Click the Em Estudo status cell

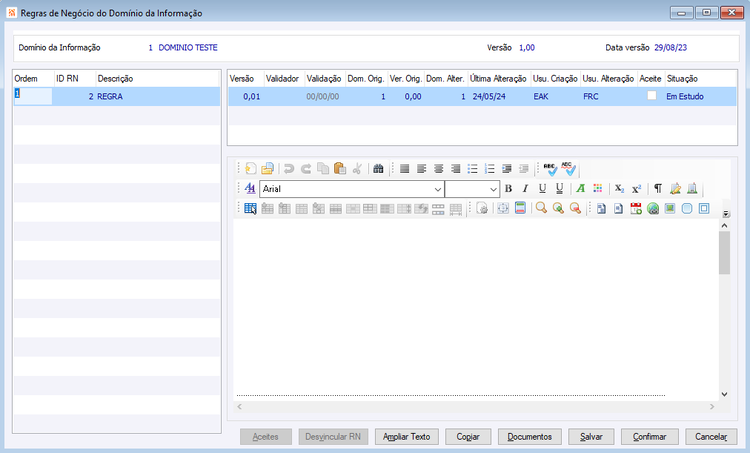[684, 96]
